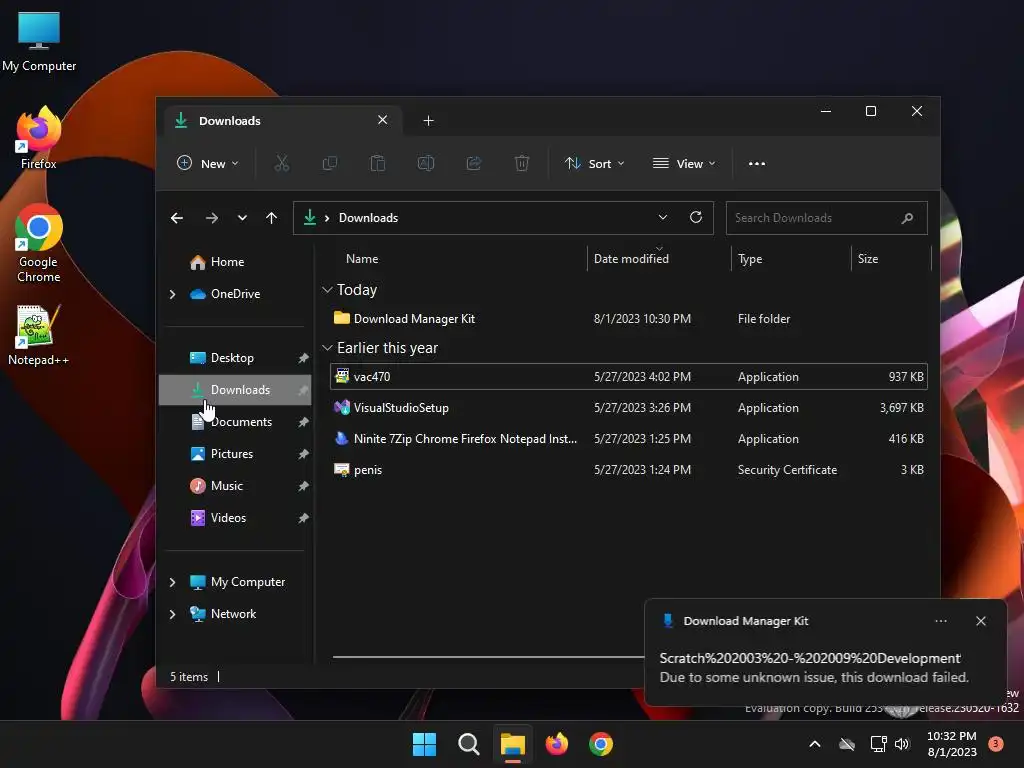The width and height of the screenshot is (1024, 768).
Task: Open the New item dropdown
Action: (208, 163)
